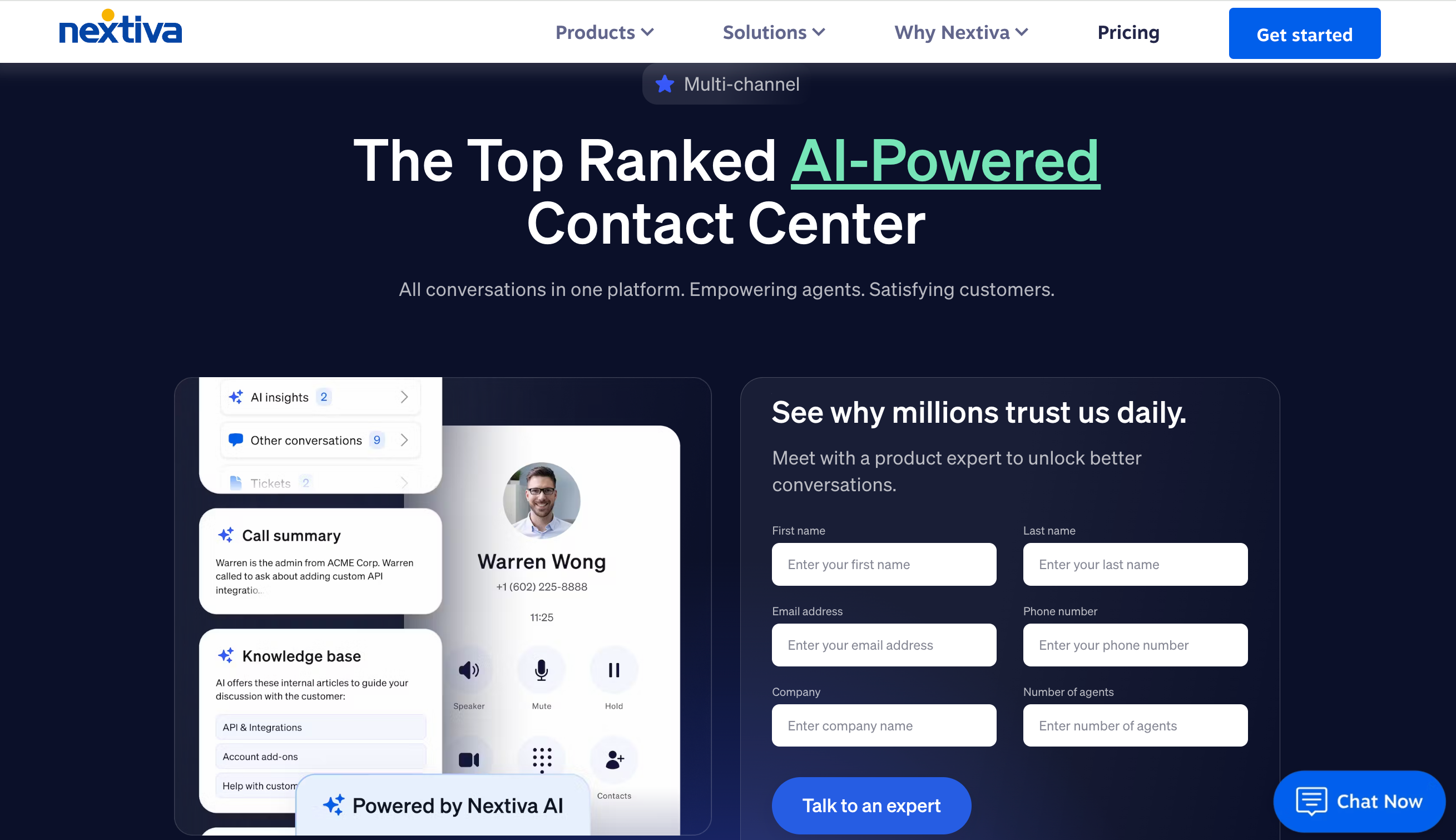The height and width of the screenshot is (840, 1456).
Task: Click the Get started button
Action: point(1304,33)
